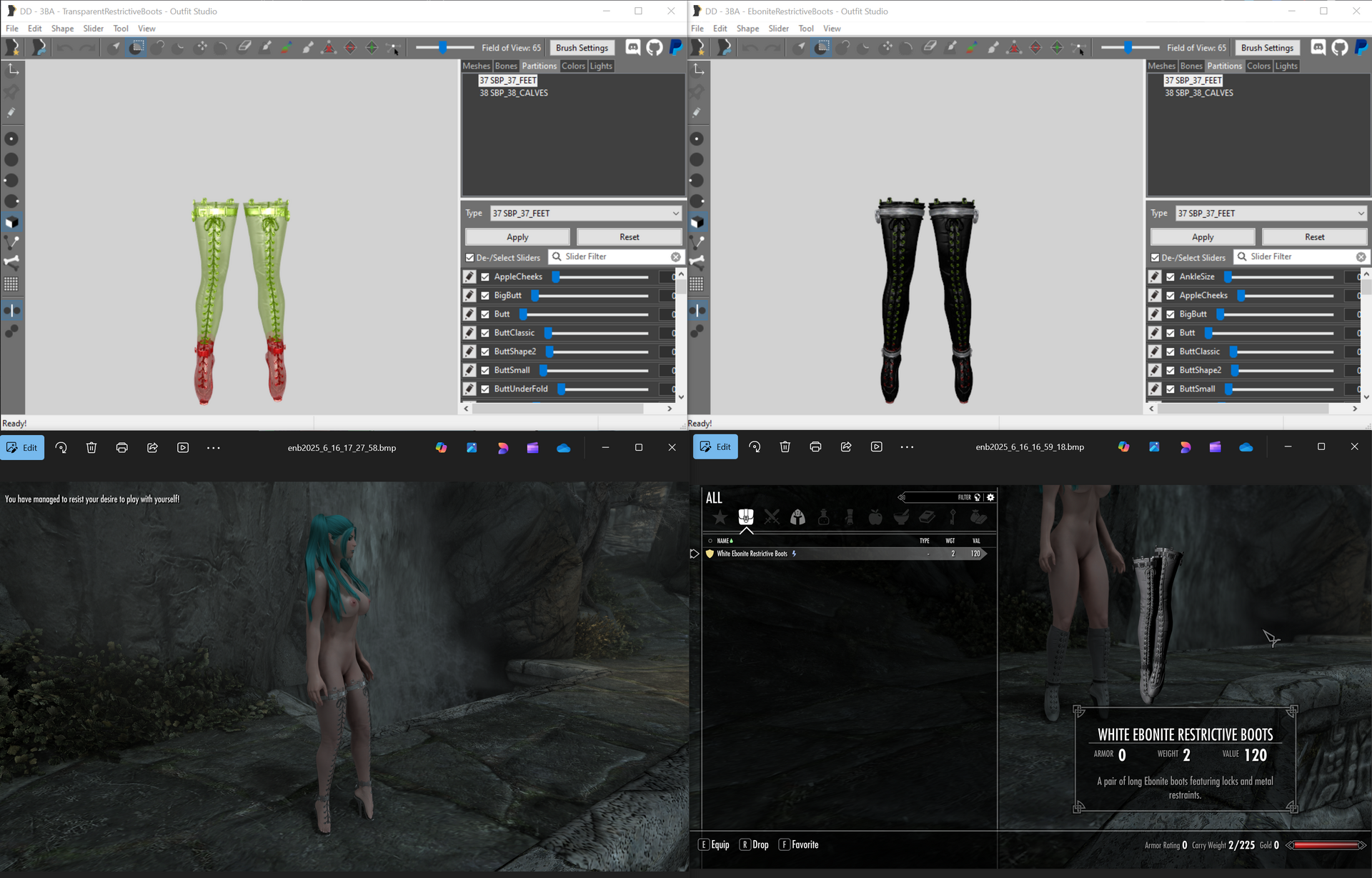The width and height of the screenshot is (1372, 878).
Task: Print image enb2025_6_16_17_27_58.bmp
Action: click(122, 448)
